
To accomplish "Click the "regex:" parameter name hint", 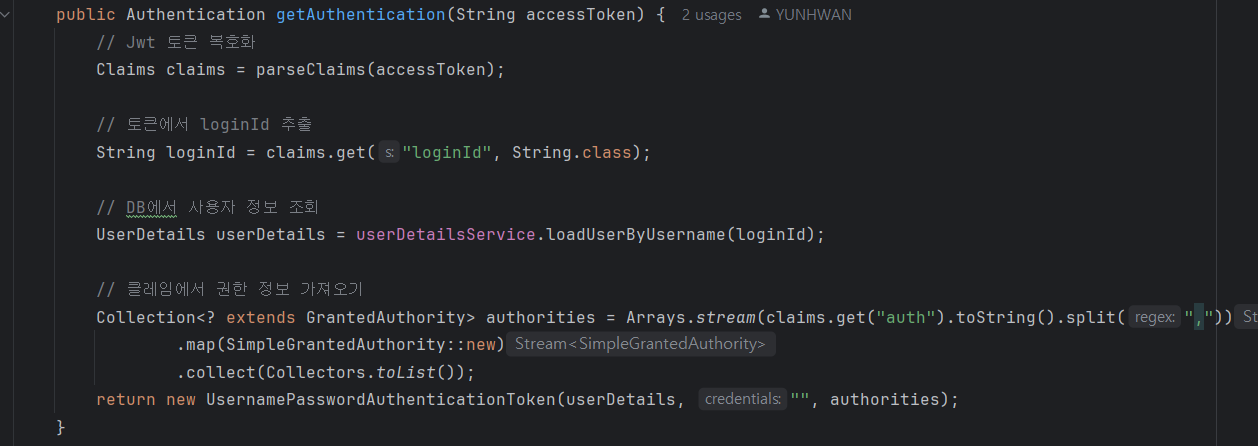I will (x=1156, y=318).
